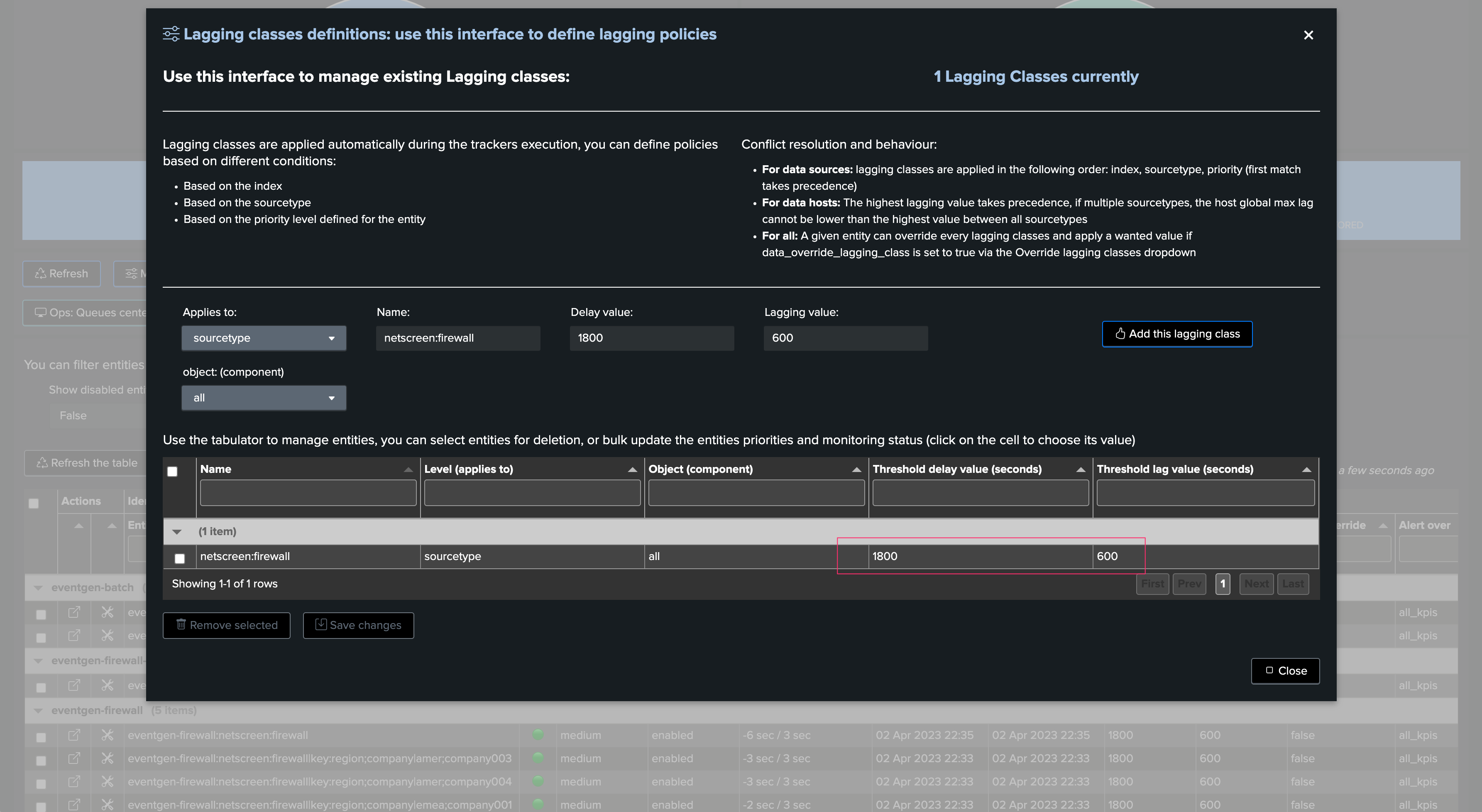Click the 'Remove selected' button

click(x=227, y=625)
